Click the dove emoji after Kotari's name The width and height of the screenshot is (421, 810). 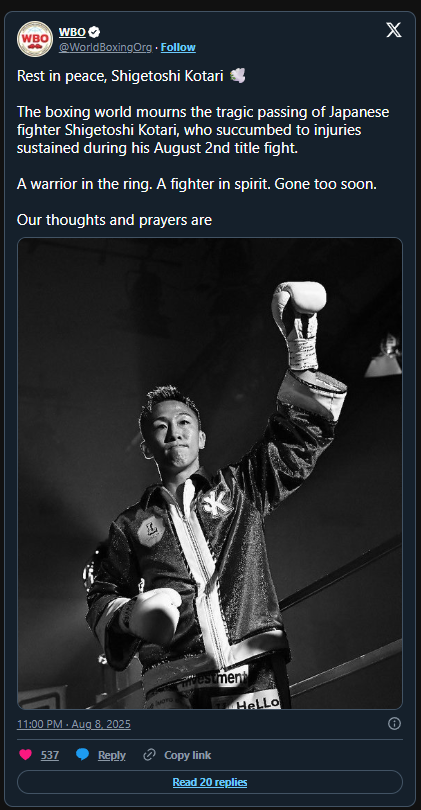point(238,76)
